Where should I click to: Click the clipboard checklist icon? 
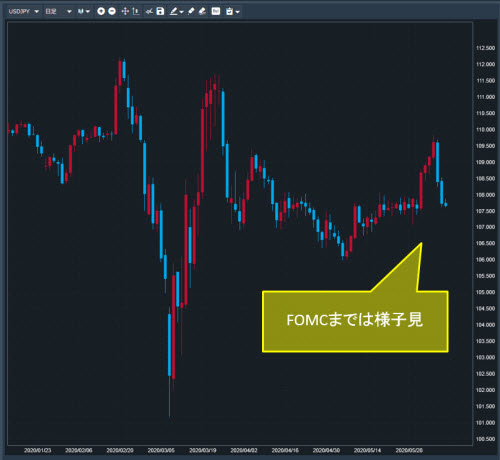click(229, 11)
